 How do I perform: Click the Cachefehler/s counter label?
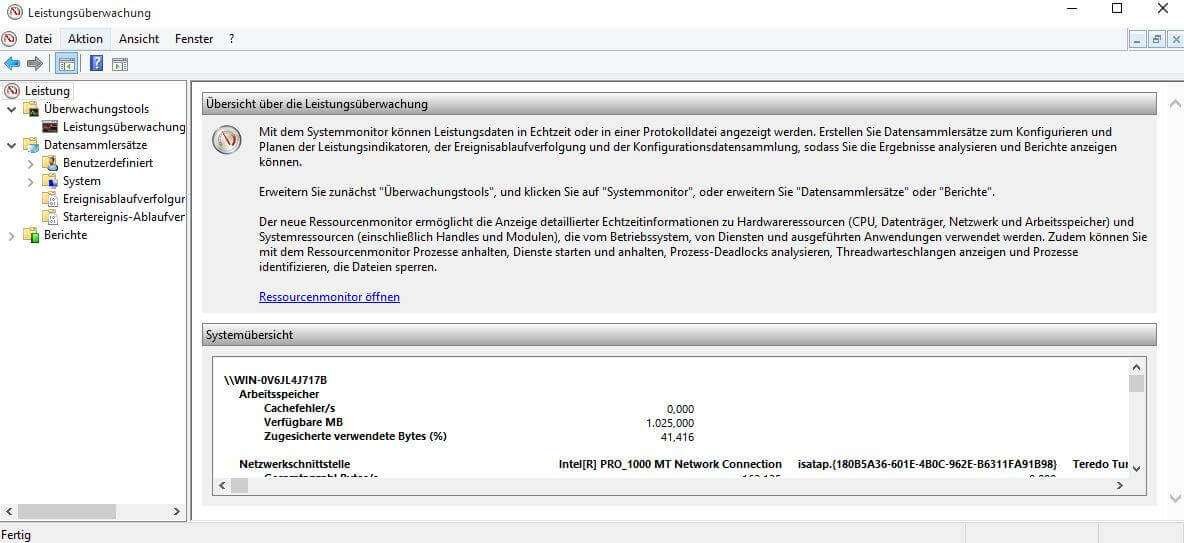tap(299, 408)
